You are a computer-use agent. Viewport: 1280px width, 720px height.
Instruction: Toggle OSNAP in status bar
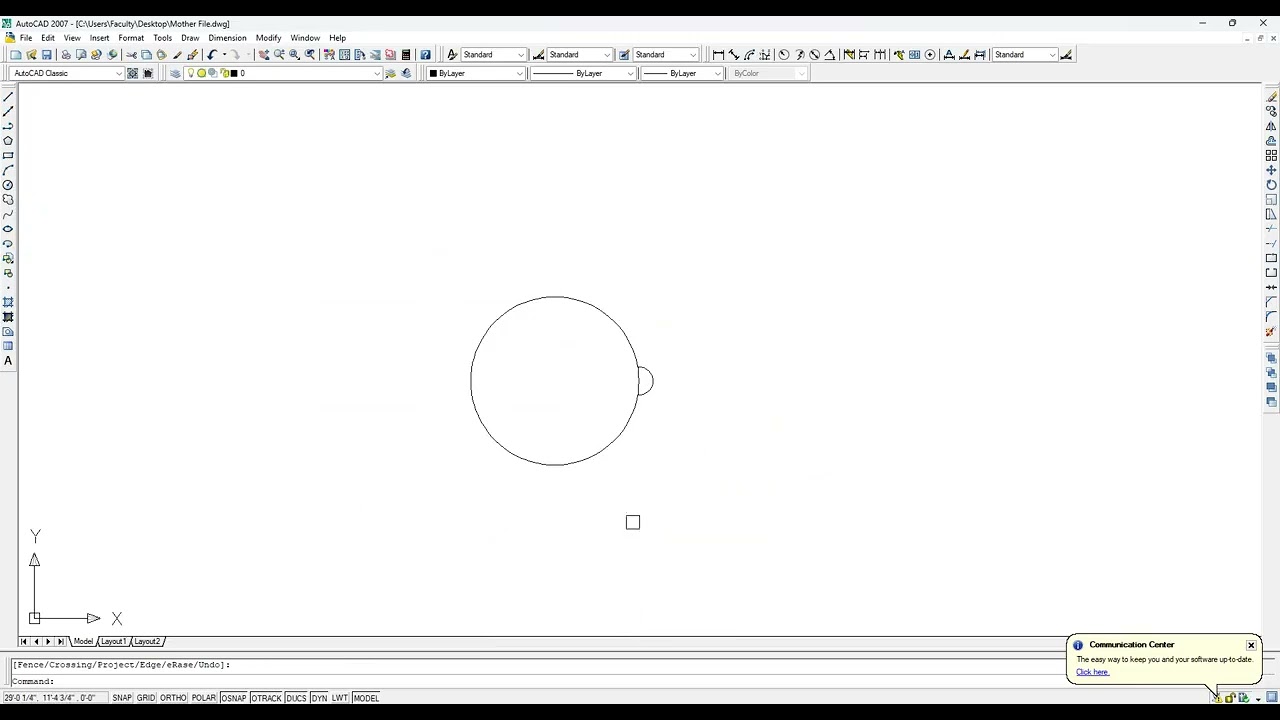click(x=234, y=698)
